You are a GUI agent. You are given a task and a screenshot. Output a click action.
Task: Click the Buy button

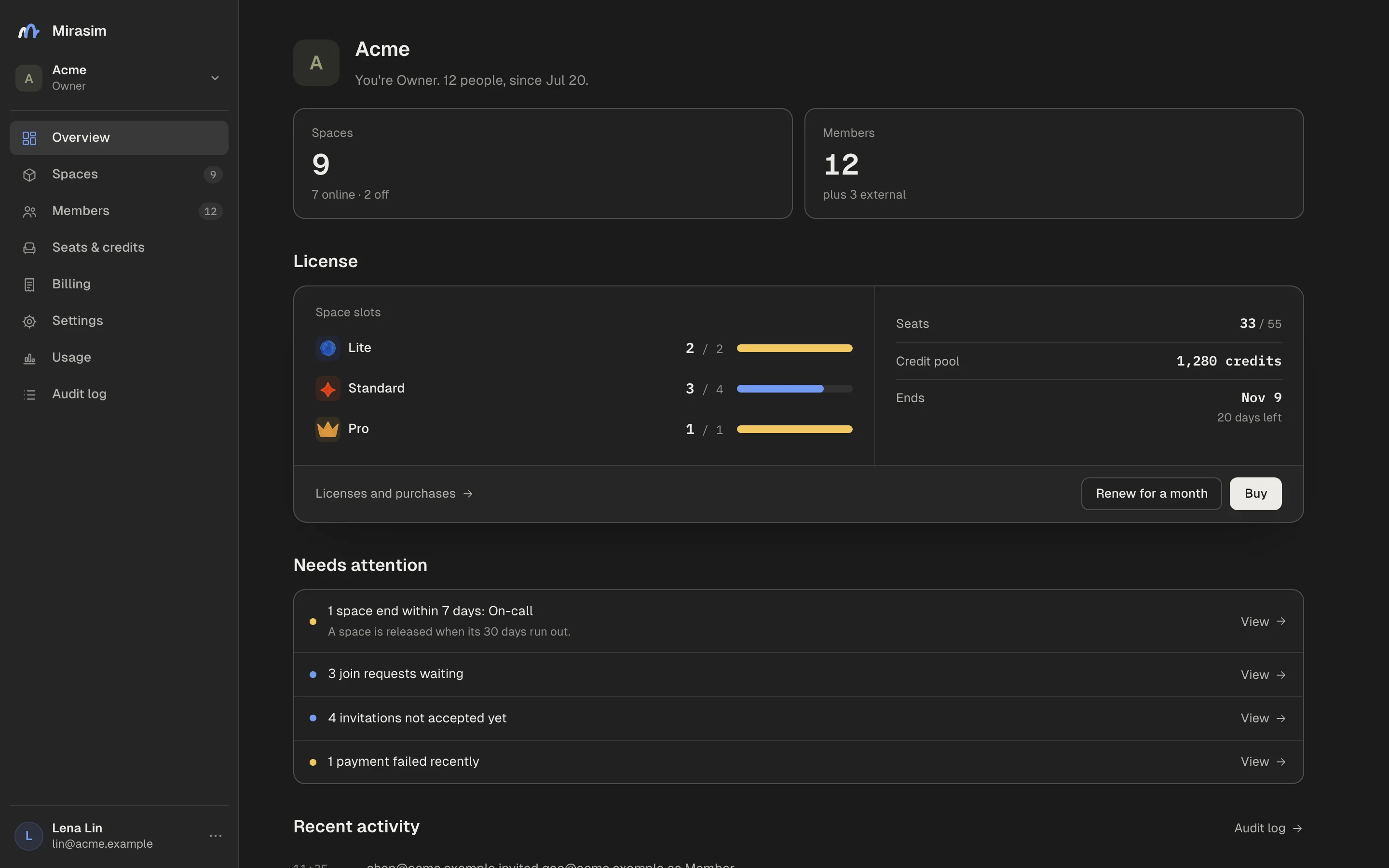tap(1255, 494)
